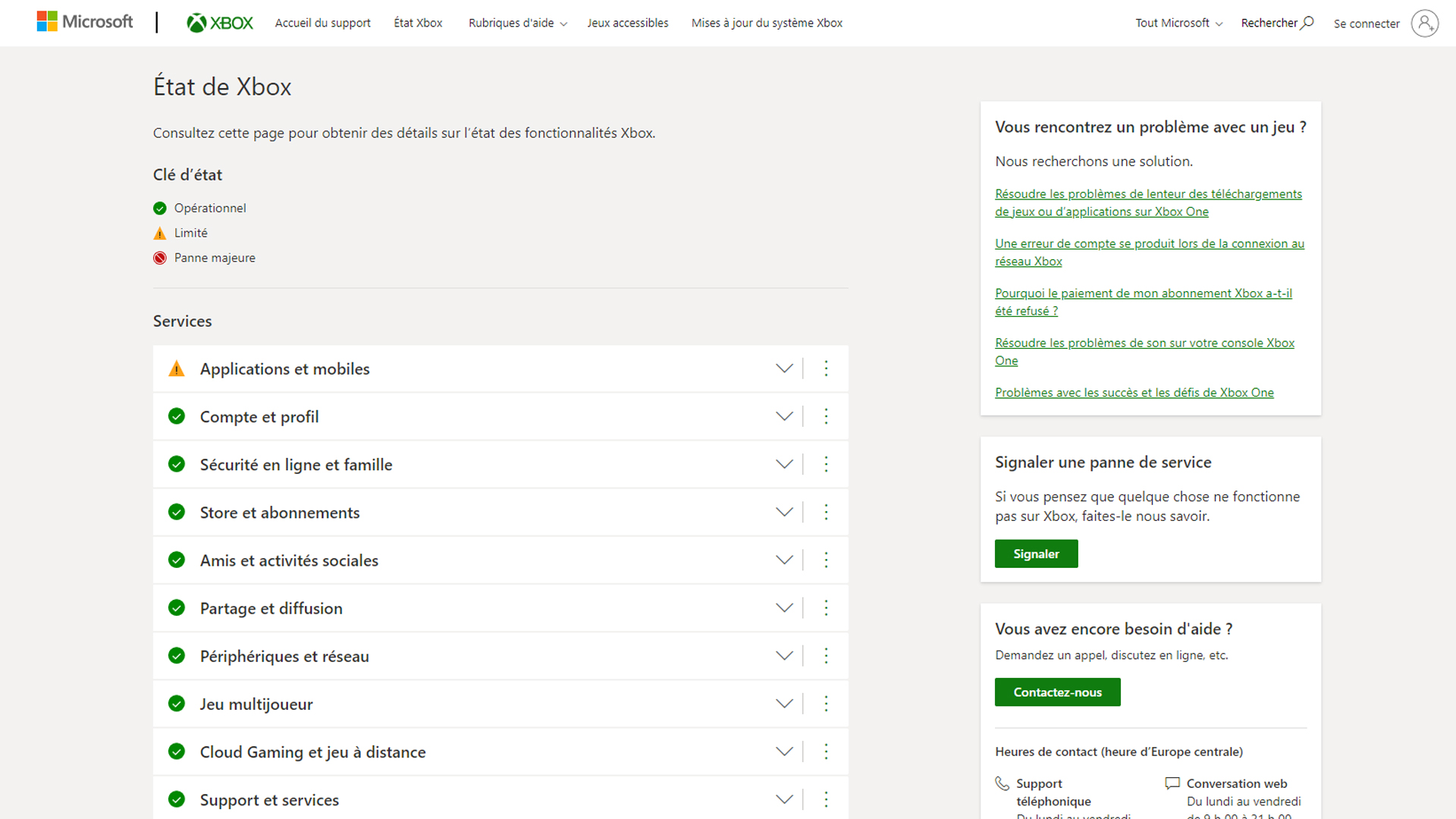Open the link about refused Xbox subscription payment

click(x=1143, y=302)
